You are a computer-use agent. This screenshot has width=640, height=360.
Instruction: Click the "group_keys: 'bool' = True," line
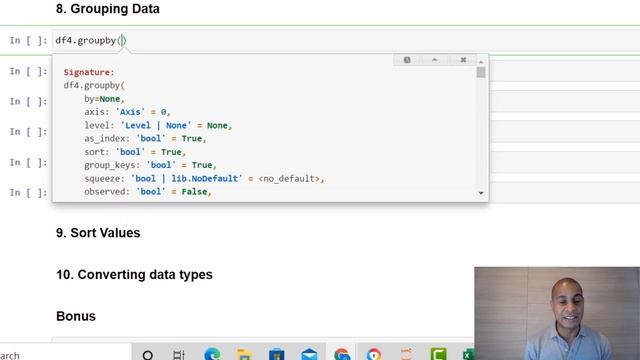coord(150,165)
